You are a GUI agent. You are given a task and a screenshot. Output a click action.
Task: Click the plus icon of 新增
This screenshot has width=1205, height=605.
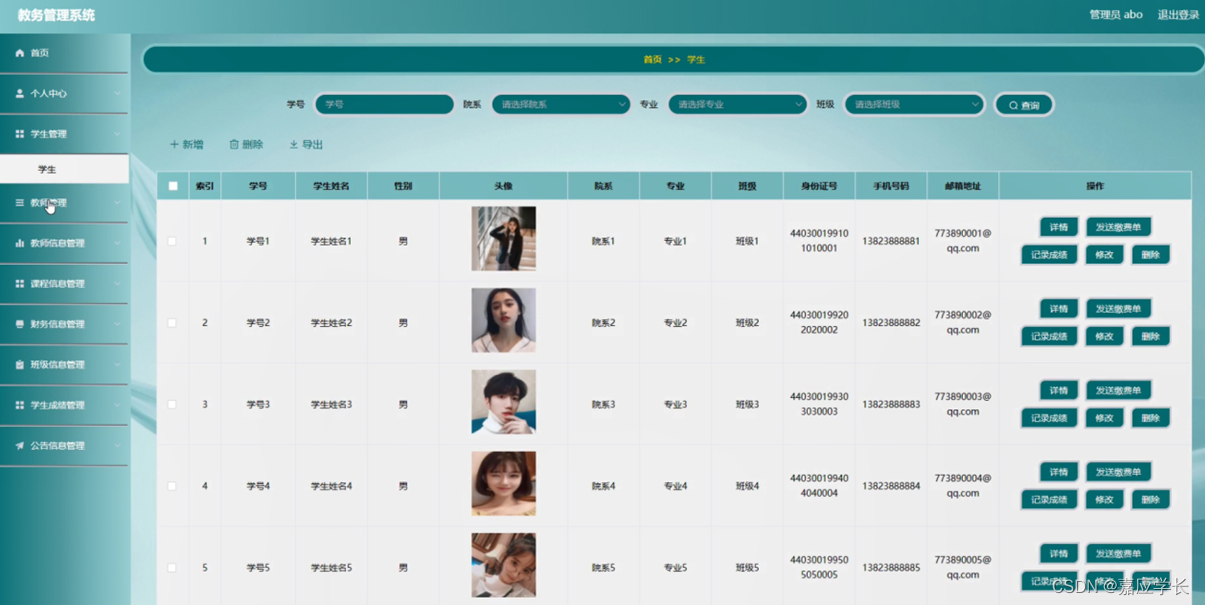point(174,145)
